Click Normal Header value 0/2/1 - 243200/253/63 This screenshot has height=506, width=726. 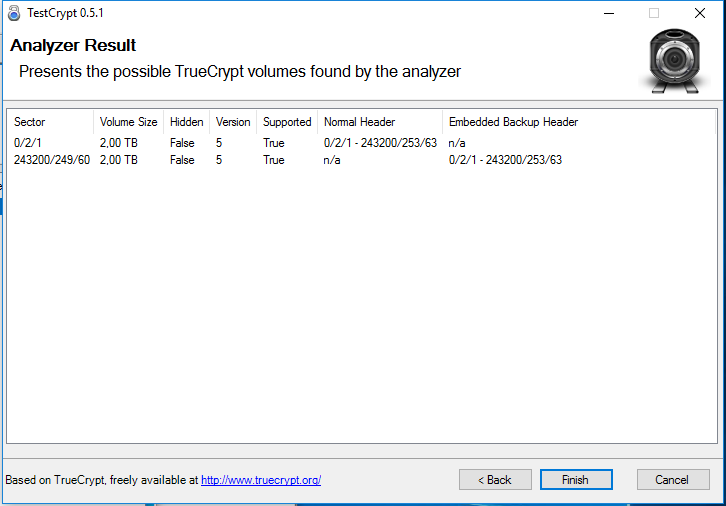380,143
